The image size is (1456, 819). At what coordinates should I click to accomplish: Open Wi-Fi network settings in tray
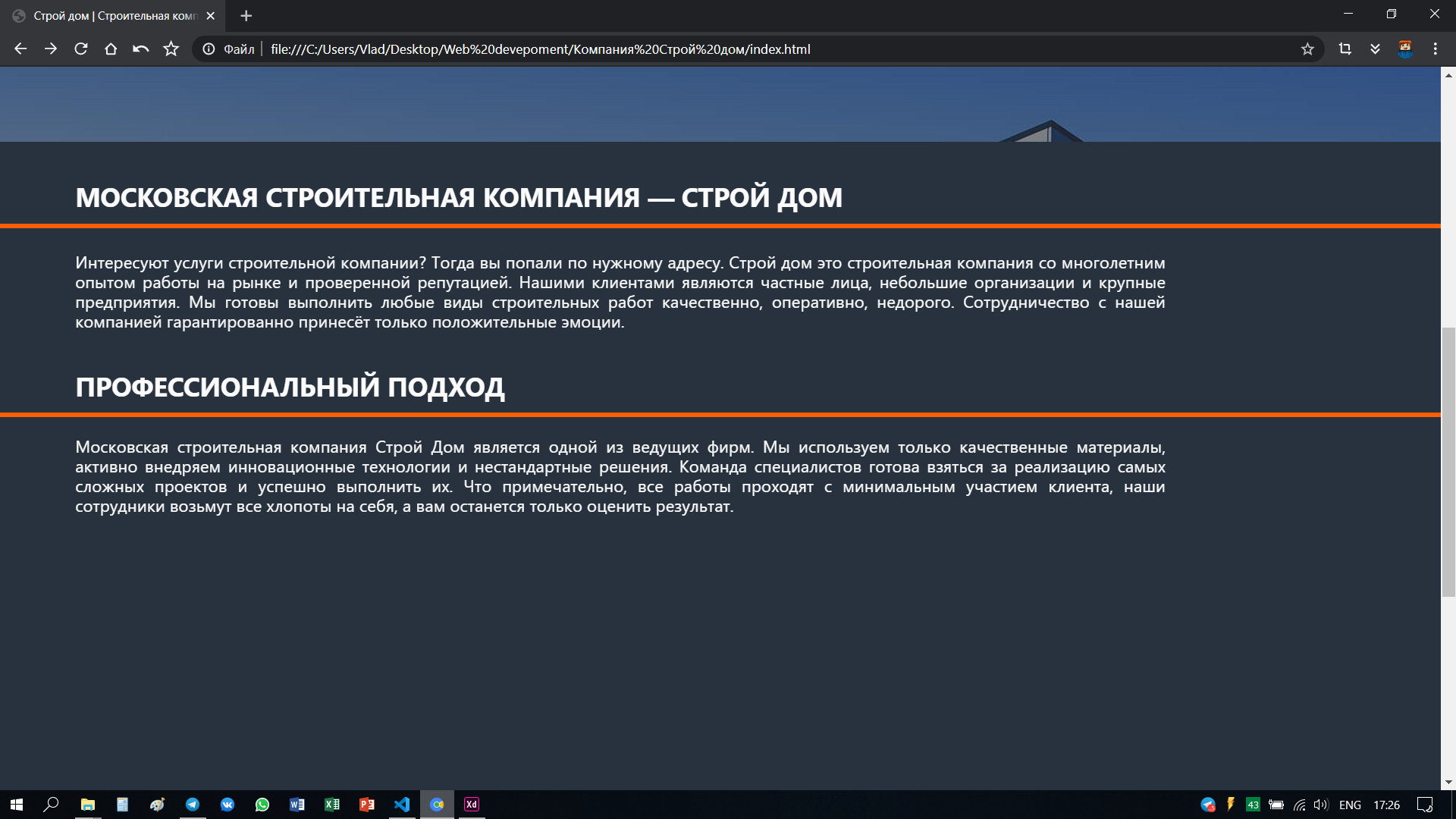click(x=1300, y=805)
